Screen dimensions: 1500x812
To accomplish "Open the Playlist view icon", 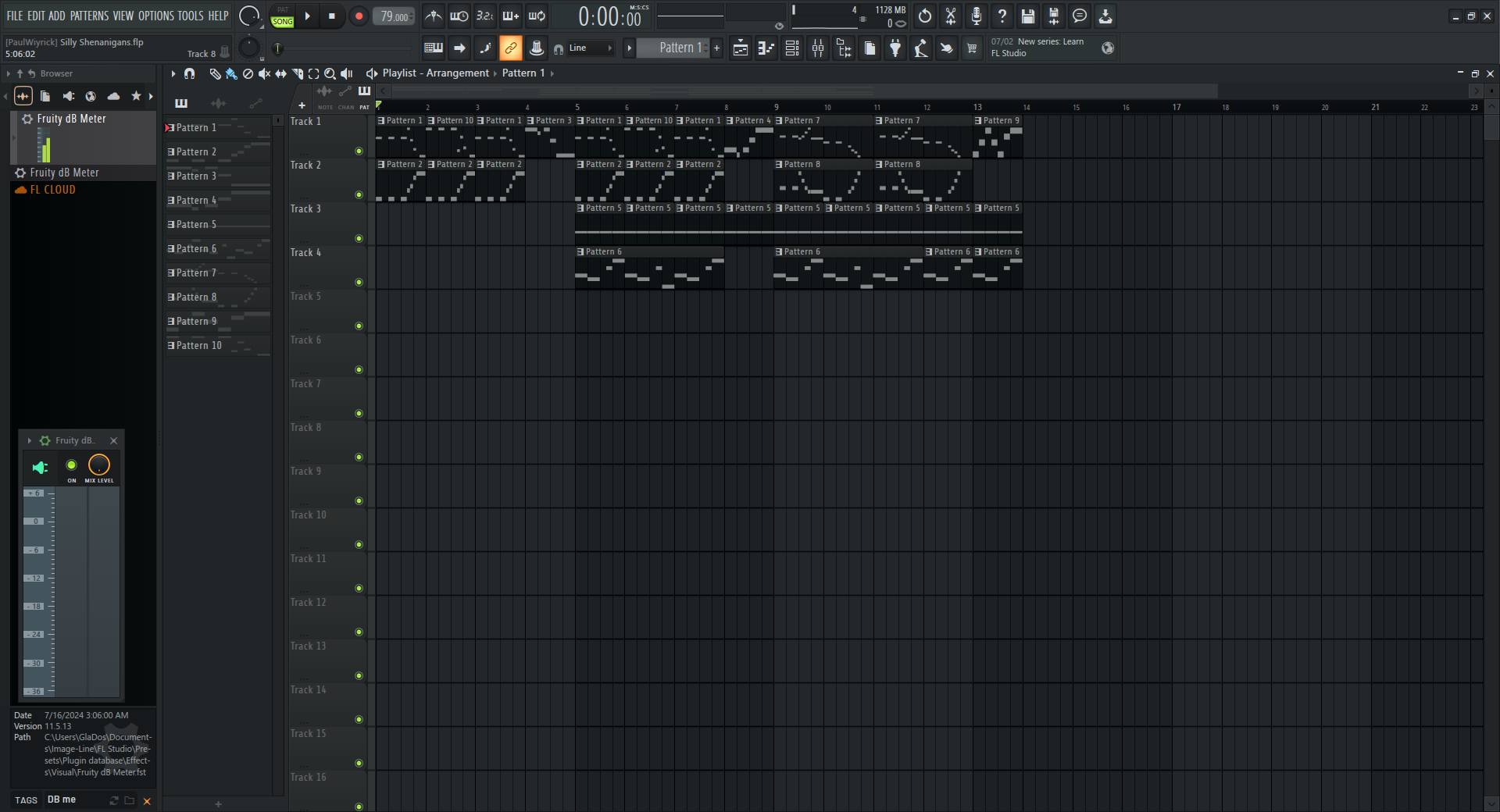I will [741, 48].
